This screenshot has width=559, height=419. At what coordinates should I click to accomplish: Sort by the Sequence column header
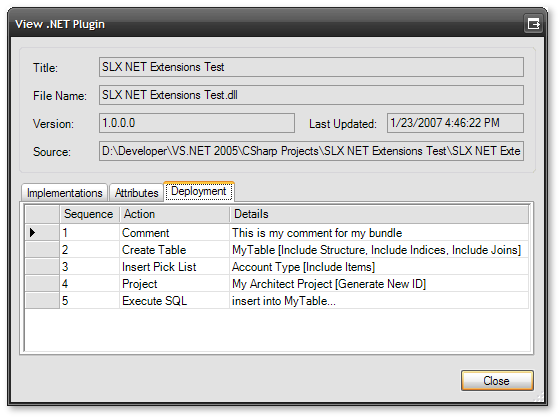[x=89, y=214]
